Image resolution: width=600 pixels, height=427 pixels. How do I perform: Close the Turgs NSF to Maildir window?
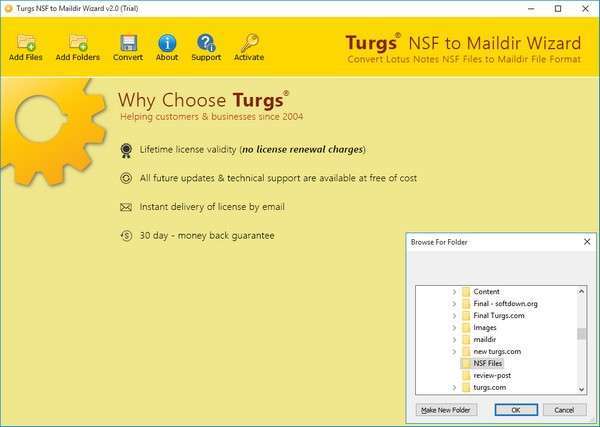point(585,8)
